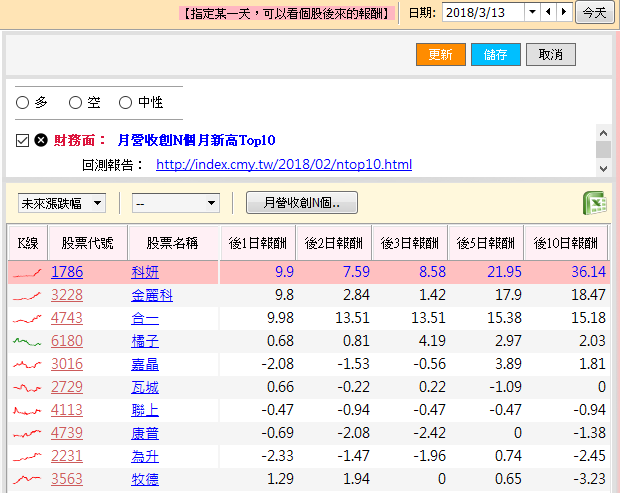This screenshot has height=493, width=620.
Task: Open the 瓦城 stock name link
Action: coord(145,387)
